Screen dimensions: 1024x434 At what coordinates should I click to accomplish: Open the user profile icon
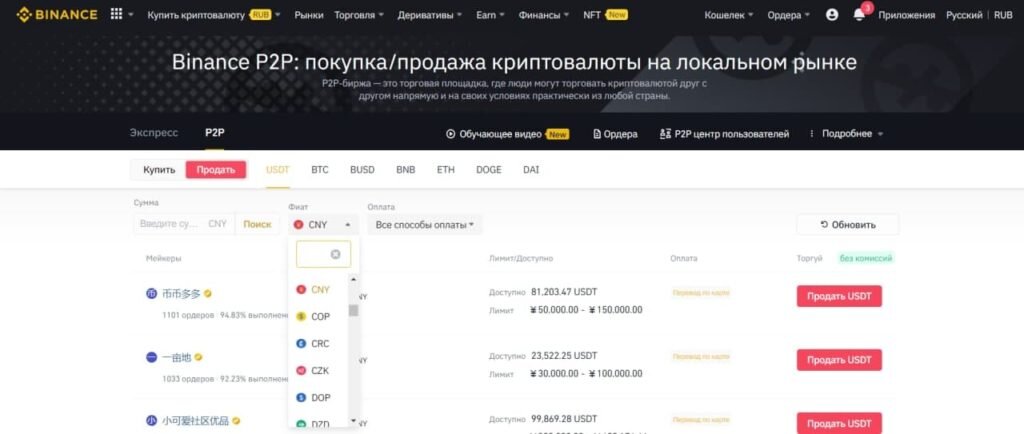[x=832, y=14]
